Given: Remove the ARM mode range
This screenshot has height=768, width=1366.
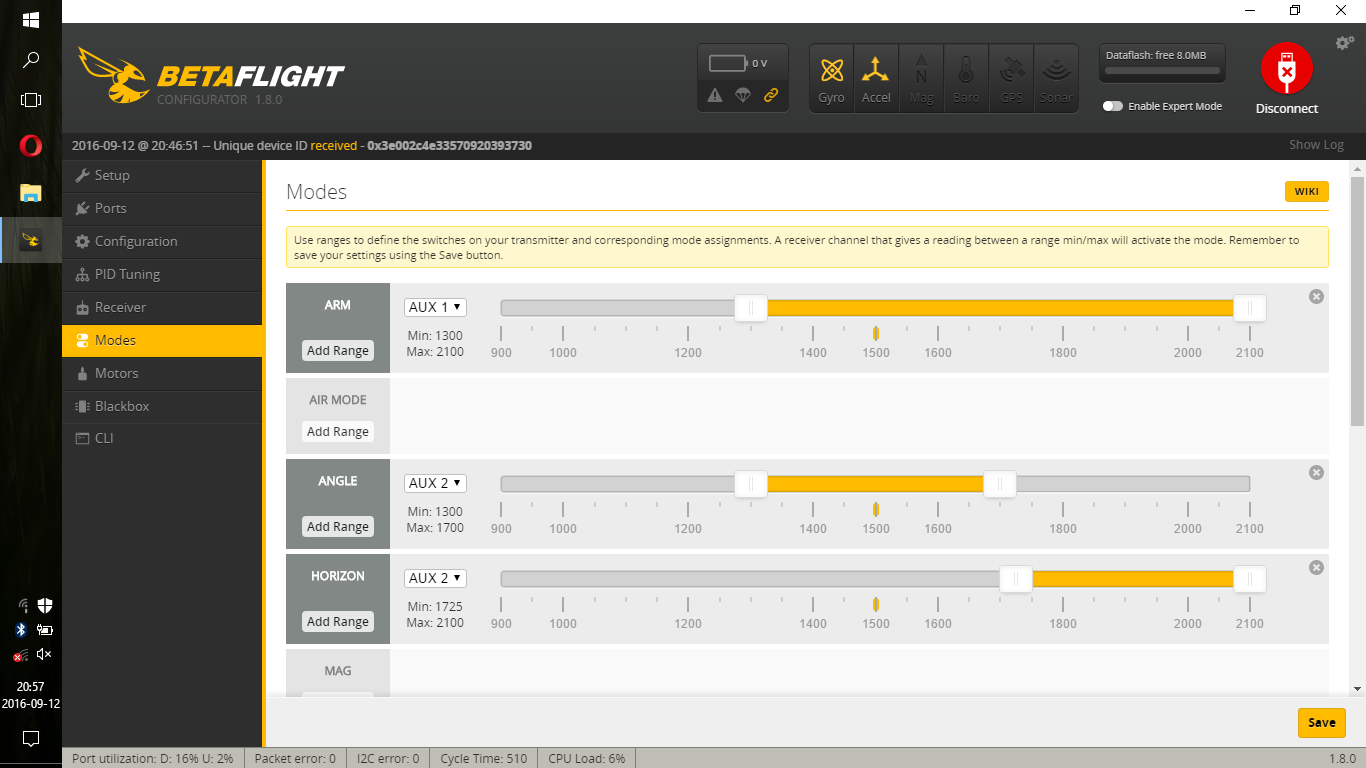Looking at the screenshot, I should 1316,296.
